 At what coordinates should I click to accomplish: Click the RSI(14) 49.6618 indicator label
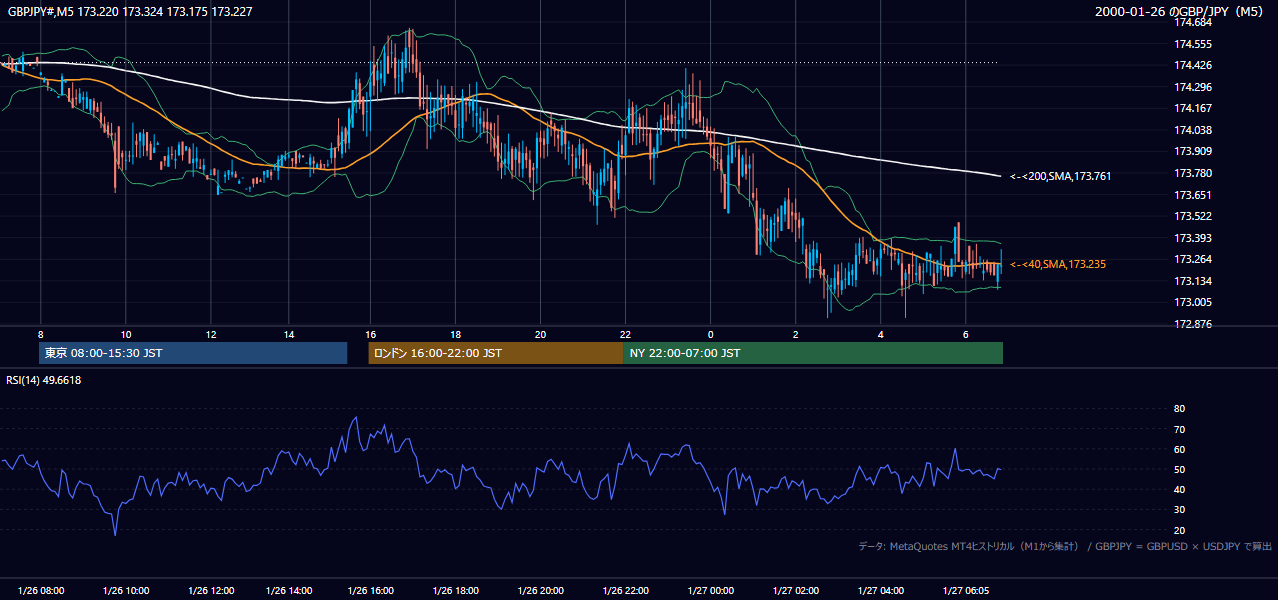click(44, 380)
